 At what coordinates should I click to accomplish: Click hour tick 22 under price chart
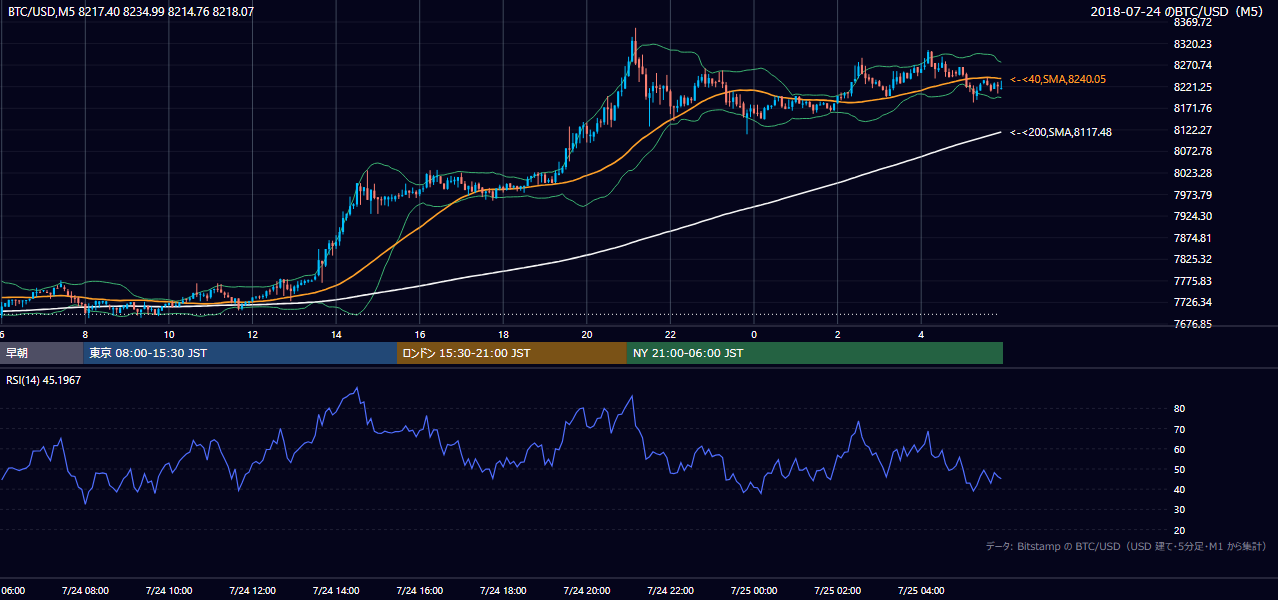[x=670, y=334]
